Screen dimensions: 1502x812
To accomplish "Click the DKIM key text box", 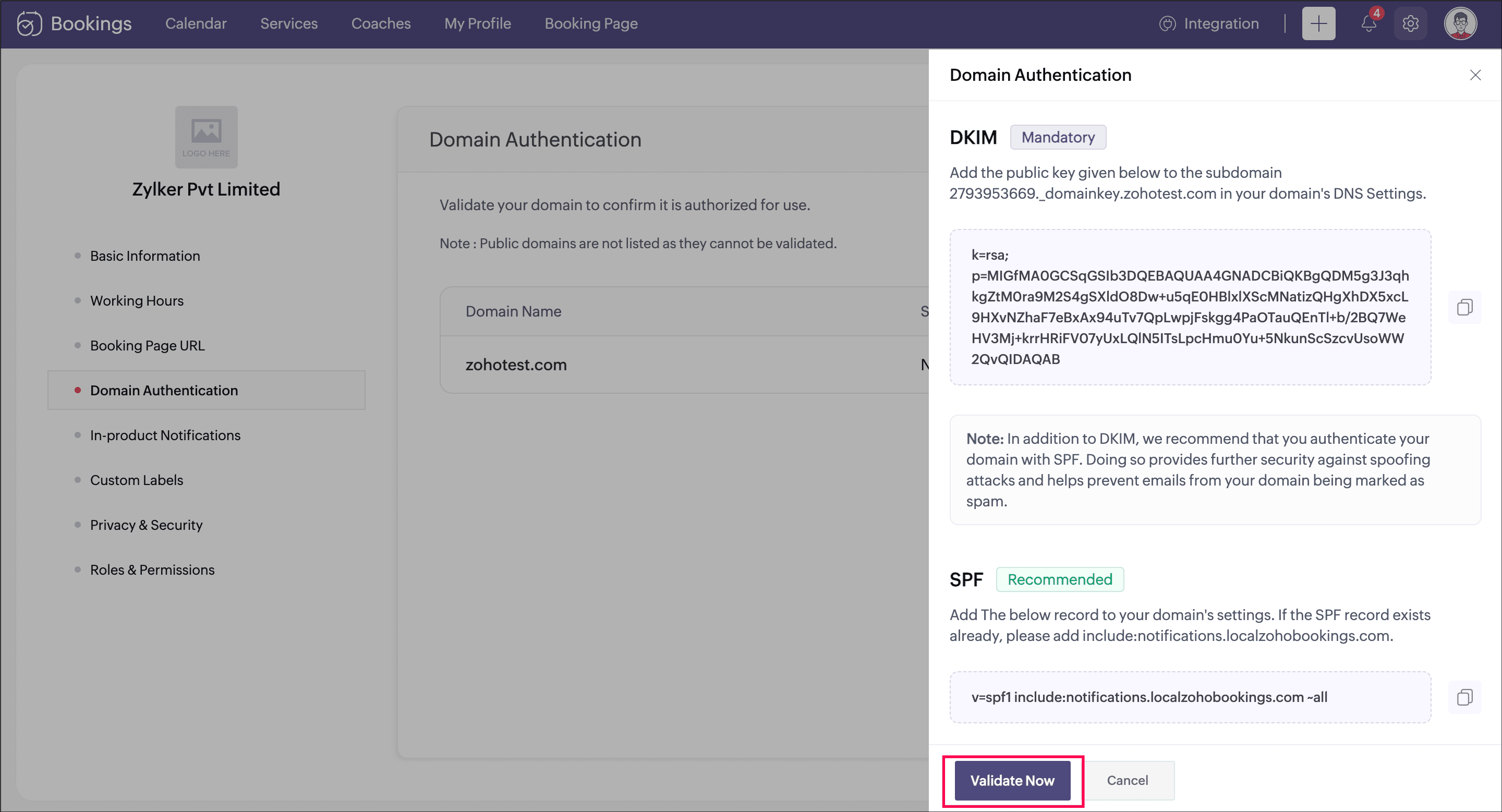I will (x=1190, y=307).
